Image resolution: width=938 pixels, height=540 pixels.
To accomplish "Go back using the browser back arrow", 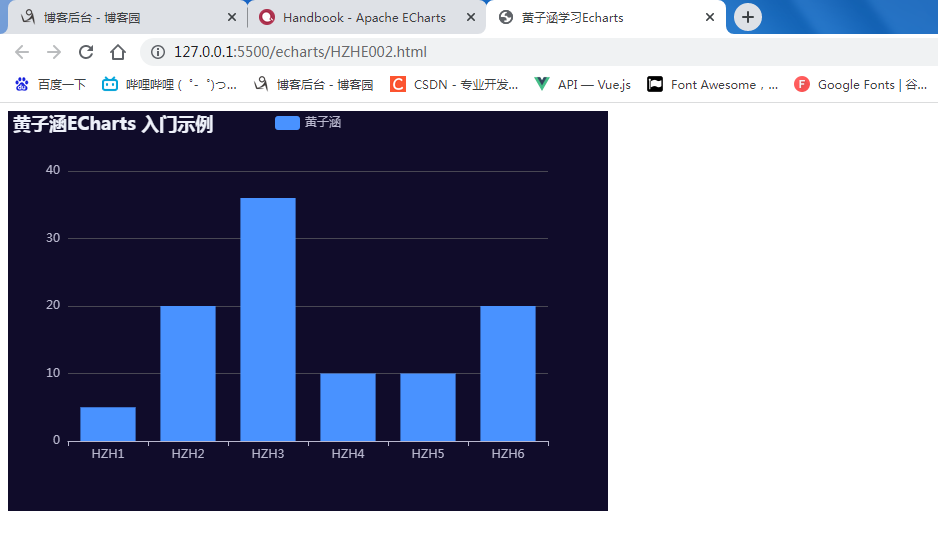I will (x=22, y=52).
